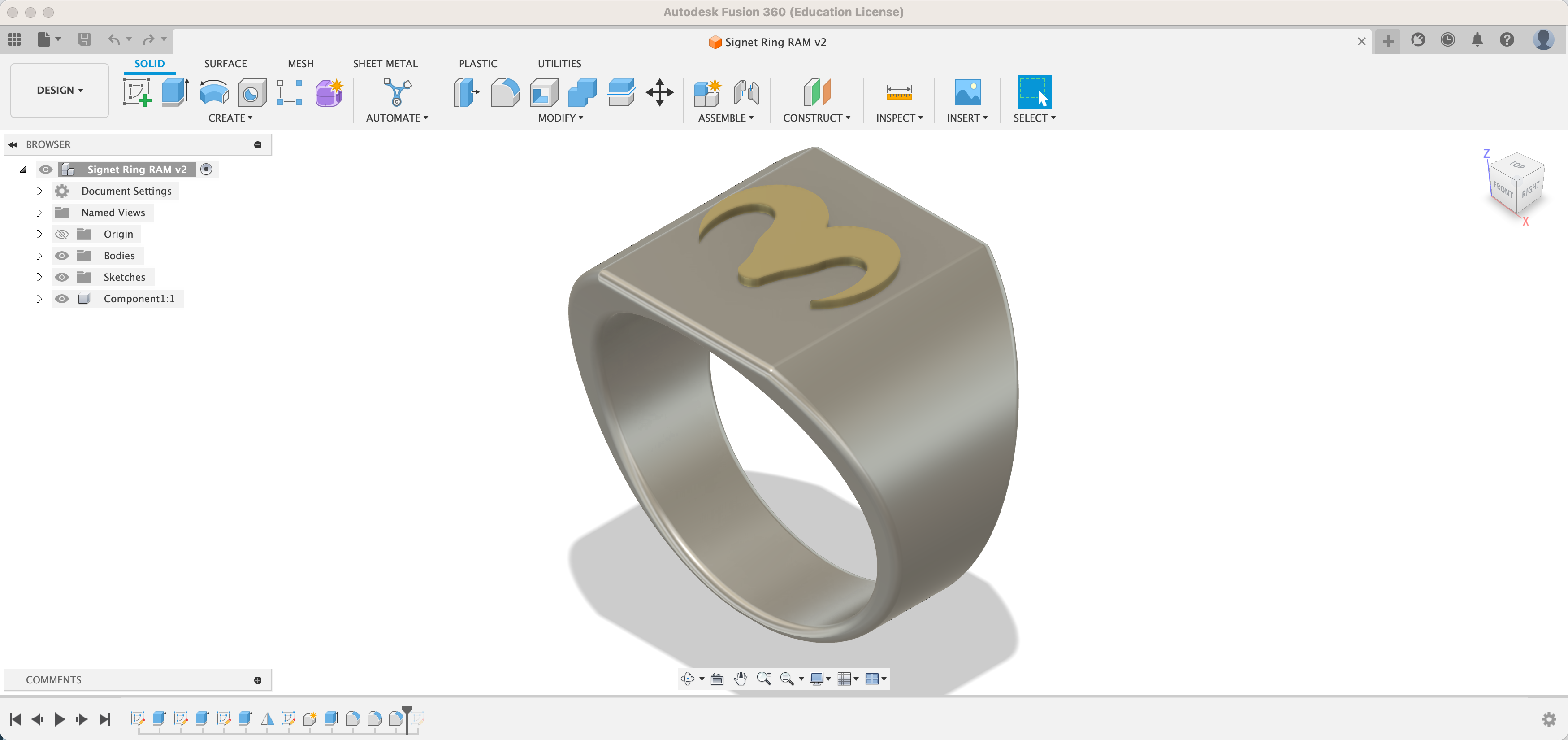The height and width of the screenshot is (740, 1568).
Task: Click the Combine tool icon
Action: tap(582, 92)
